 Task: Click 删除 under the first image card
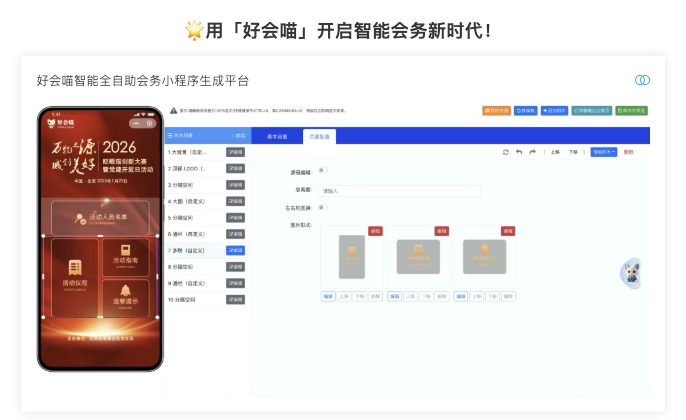coord(375,297)
